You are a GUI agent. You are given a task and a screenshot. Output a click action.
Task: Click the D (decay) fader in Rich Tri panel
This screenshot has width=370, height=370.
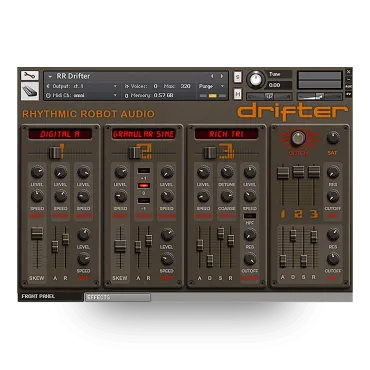point(210,261)
